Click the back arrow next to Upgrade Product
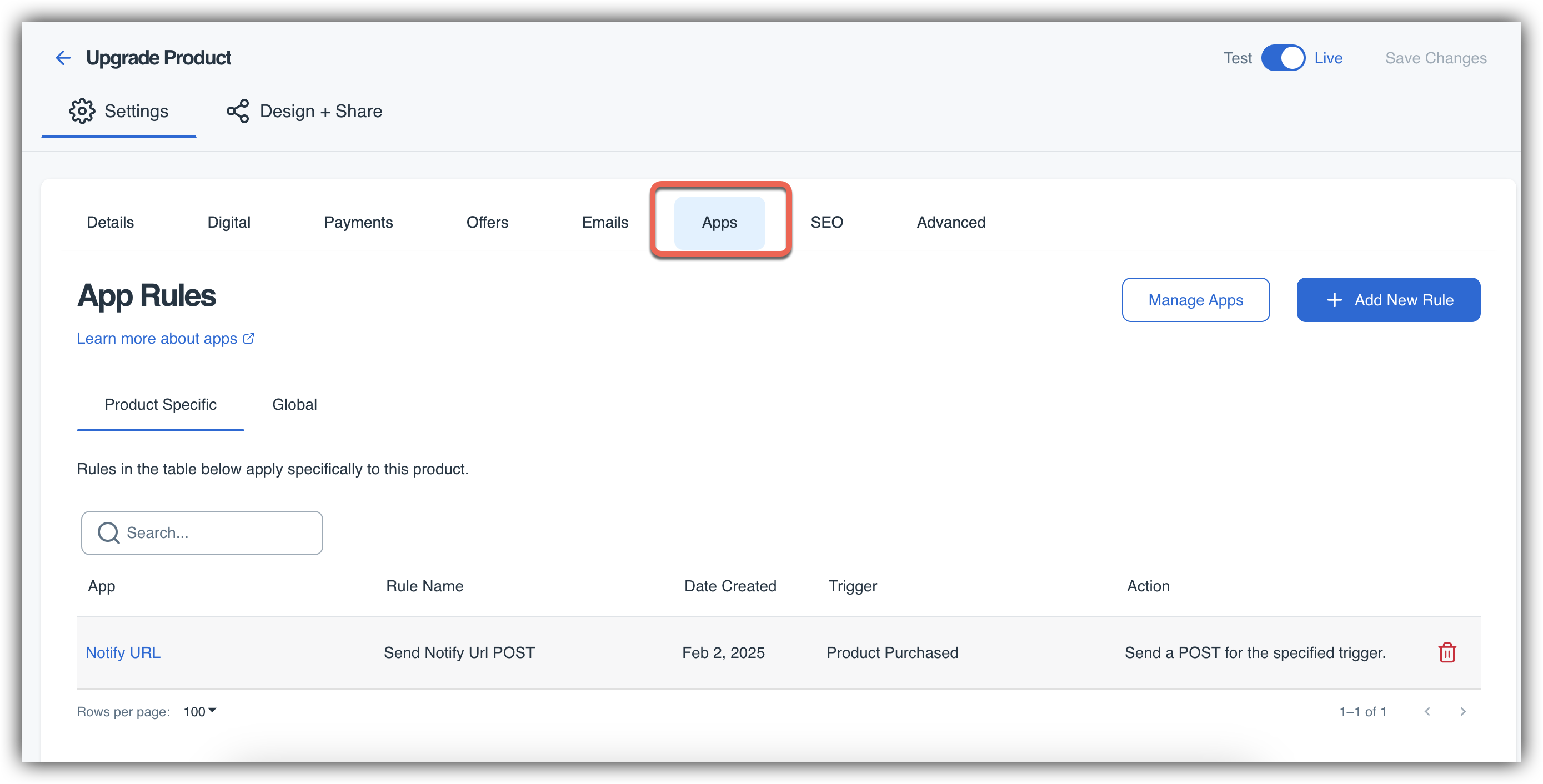Viewport: 1543px width, 784px height. 63,58
